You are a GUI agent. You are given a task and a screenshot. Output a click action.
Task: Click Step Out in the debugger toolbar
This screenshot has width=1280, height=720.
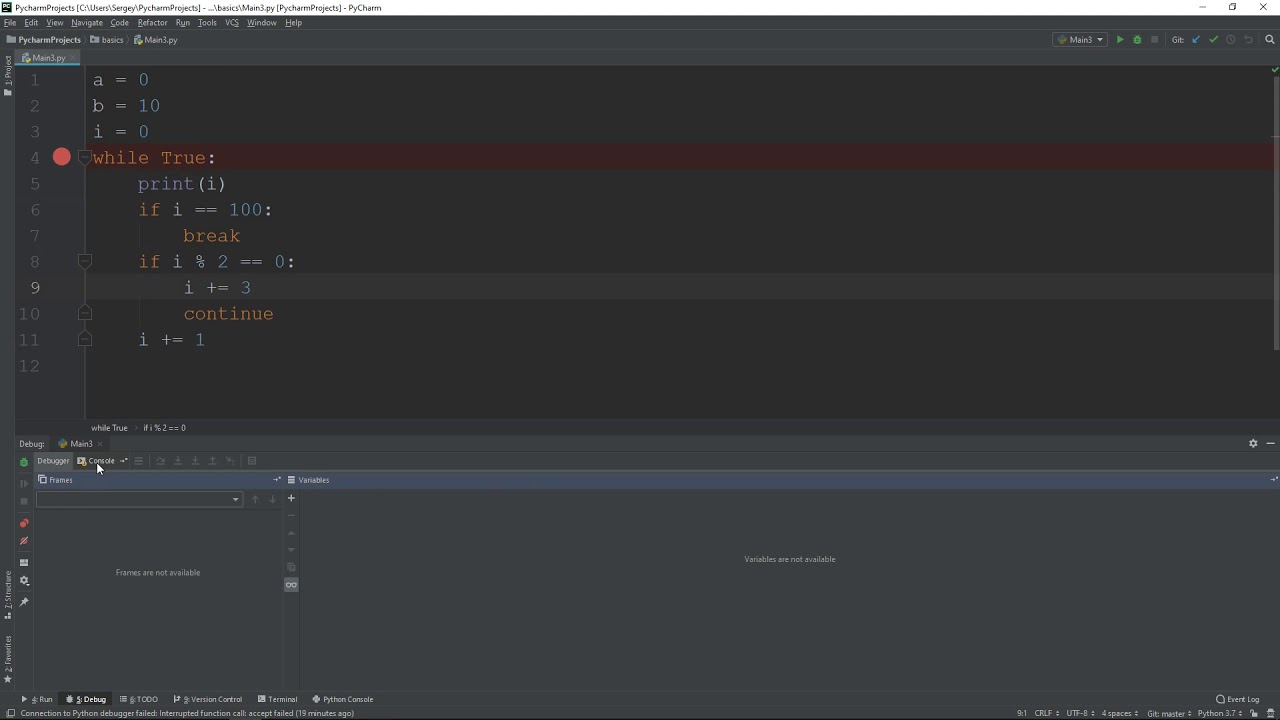pyautogui.click(x=212, y=461)
